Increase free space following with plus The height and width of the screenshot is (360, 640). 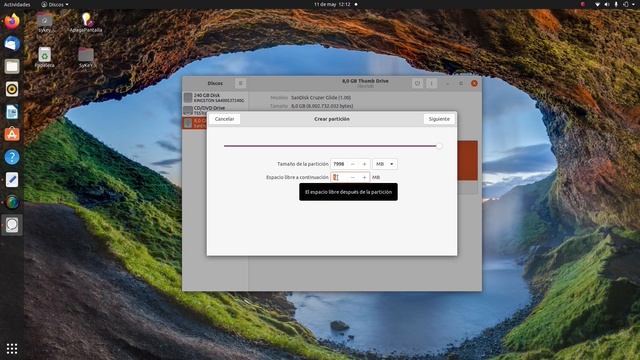coord(364,177)
